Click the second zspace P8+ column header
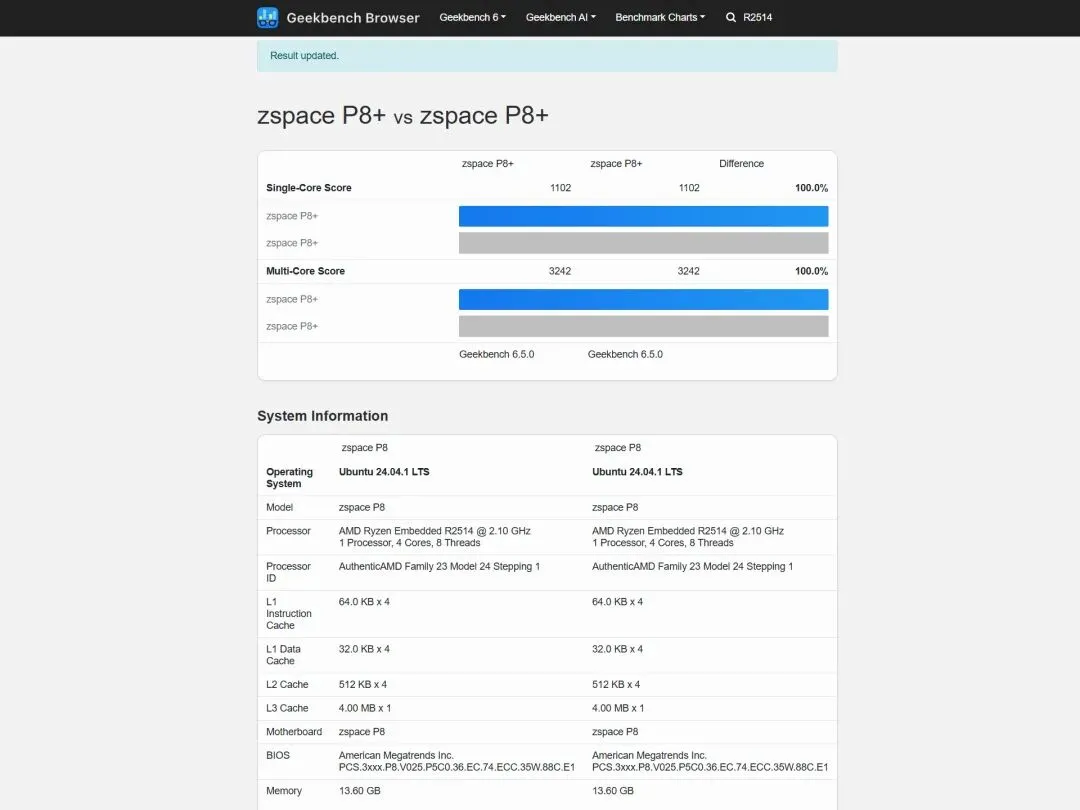 [616, 163]
